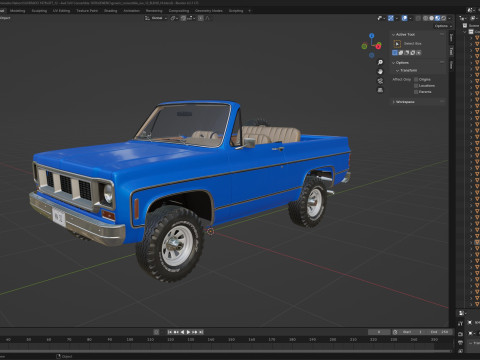480x360 pixels.
Task: Switch to the Scripting workspace tab
Action: pos(236,11)
